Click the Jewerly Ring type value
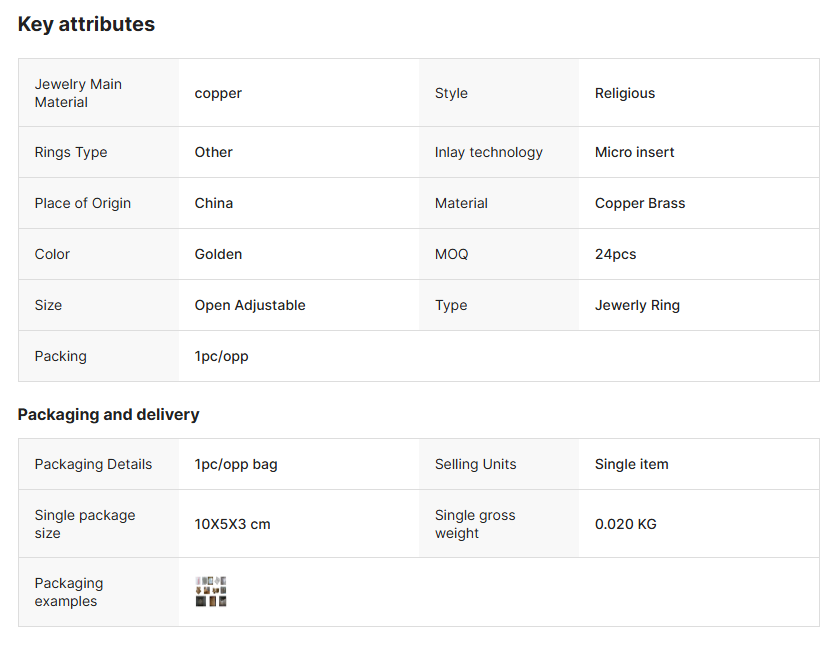This screenshot has height=646, width=831. pos(637,305)
